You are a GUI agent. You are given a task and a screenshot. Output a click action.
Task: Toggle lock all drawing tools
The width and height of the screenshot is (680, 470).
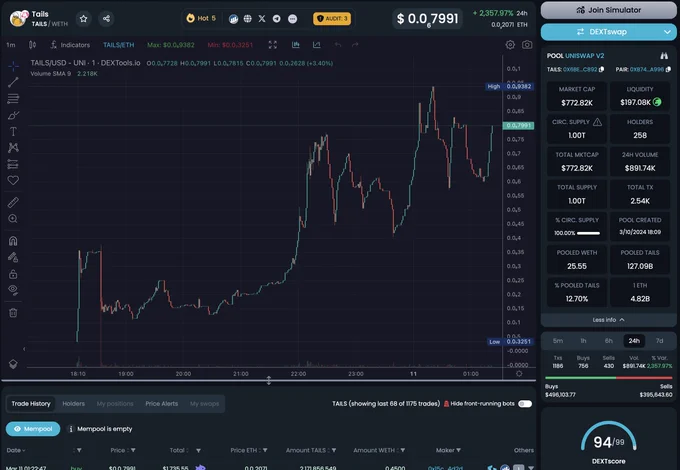click(13, 274)
